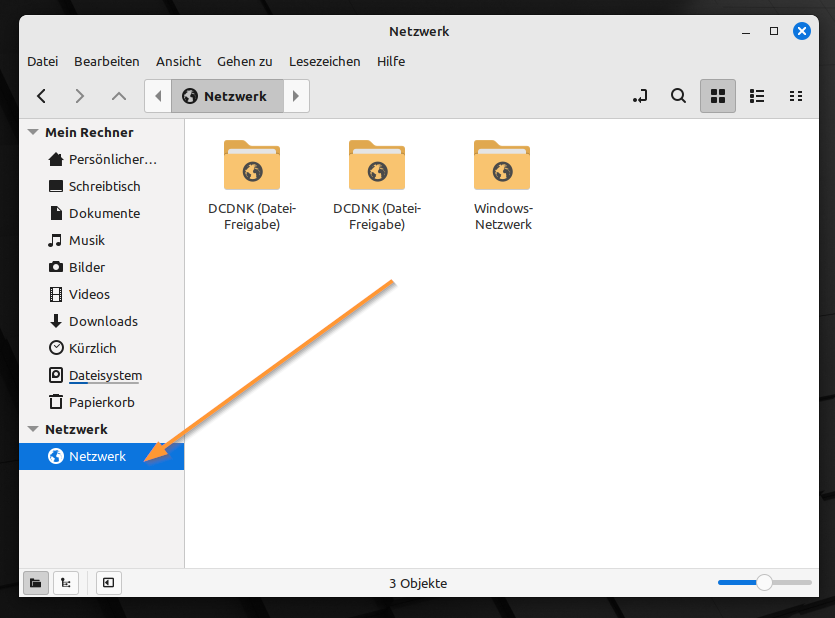Go forward with the right arrow button
Screen dimensions: 835x618
point(80,96)
